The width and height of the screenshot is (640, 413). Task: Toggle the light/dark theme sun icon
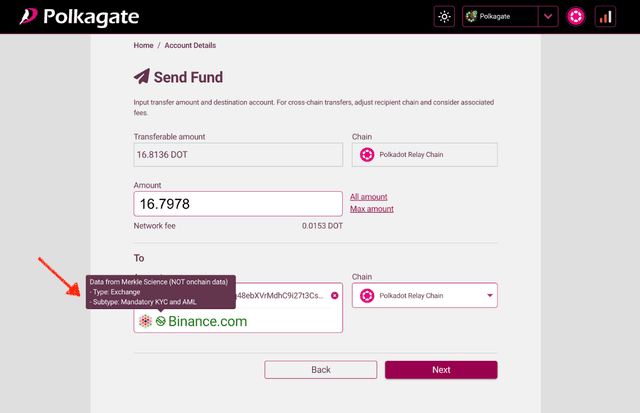(444, 17)
